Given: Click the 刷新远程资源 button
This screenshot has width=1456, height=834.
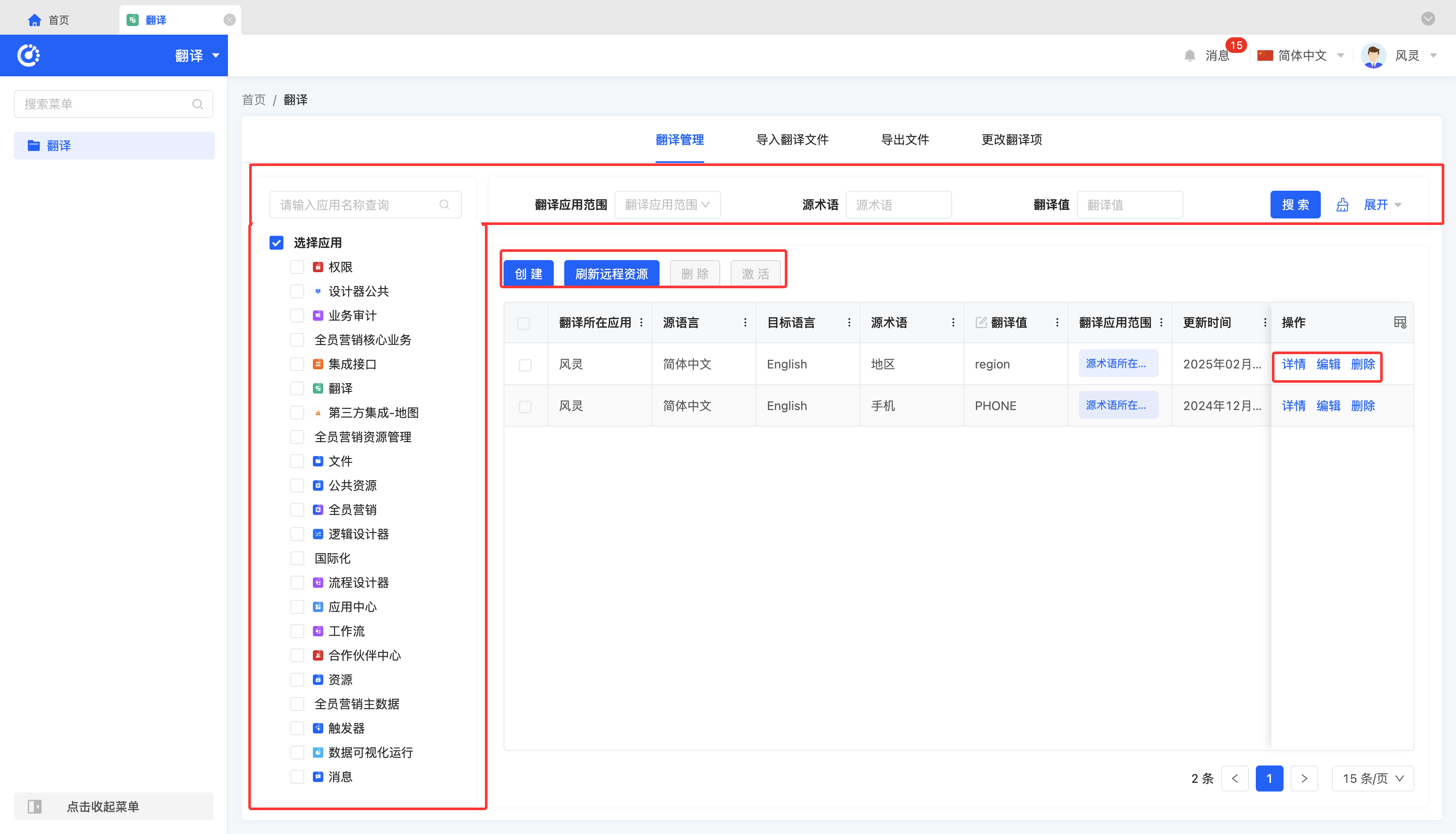Looking at the screenshot, I should click(611, 274).
